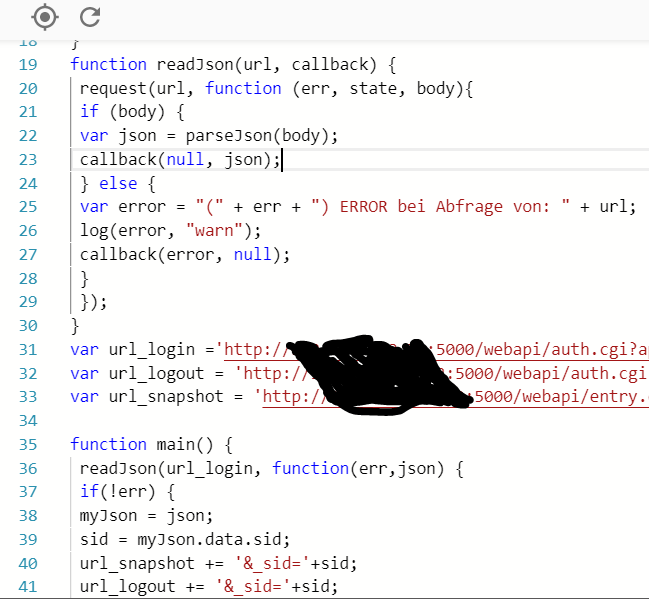Click the reload arrow icon
649x599 pixels.
click(x=90, y=17)
